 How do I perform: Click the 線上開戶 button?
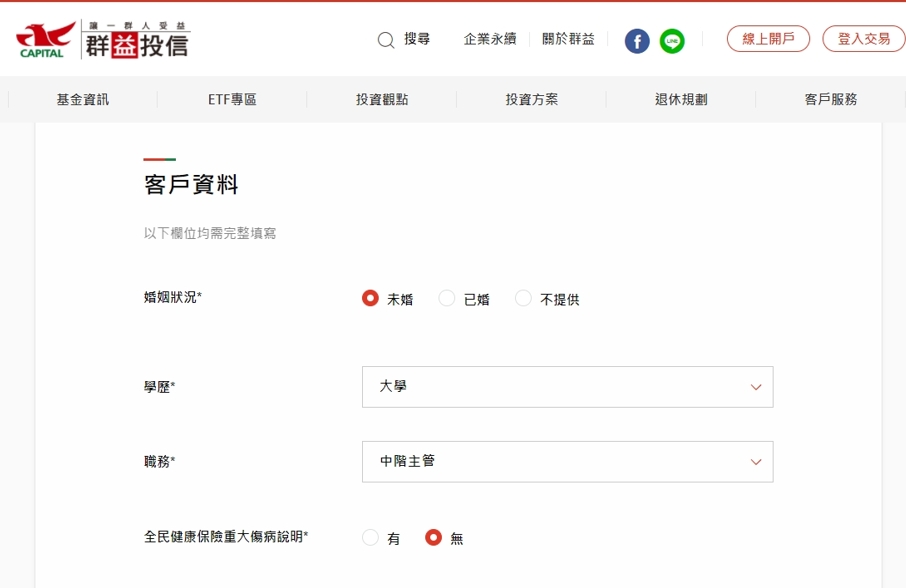[768, 39]
